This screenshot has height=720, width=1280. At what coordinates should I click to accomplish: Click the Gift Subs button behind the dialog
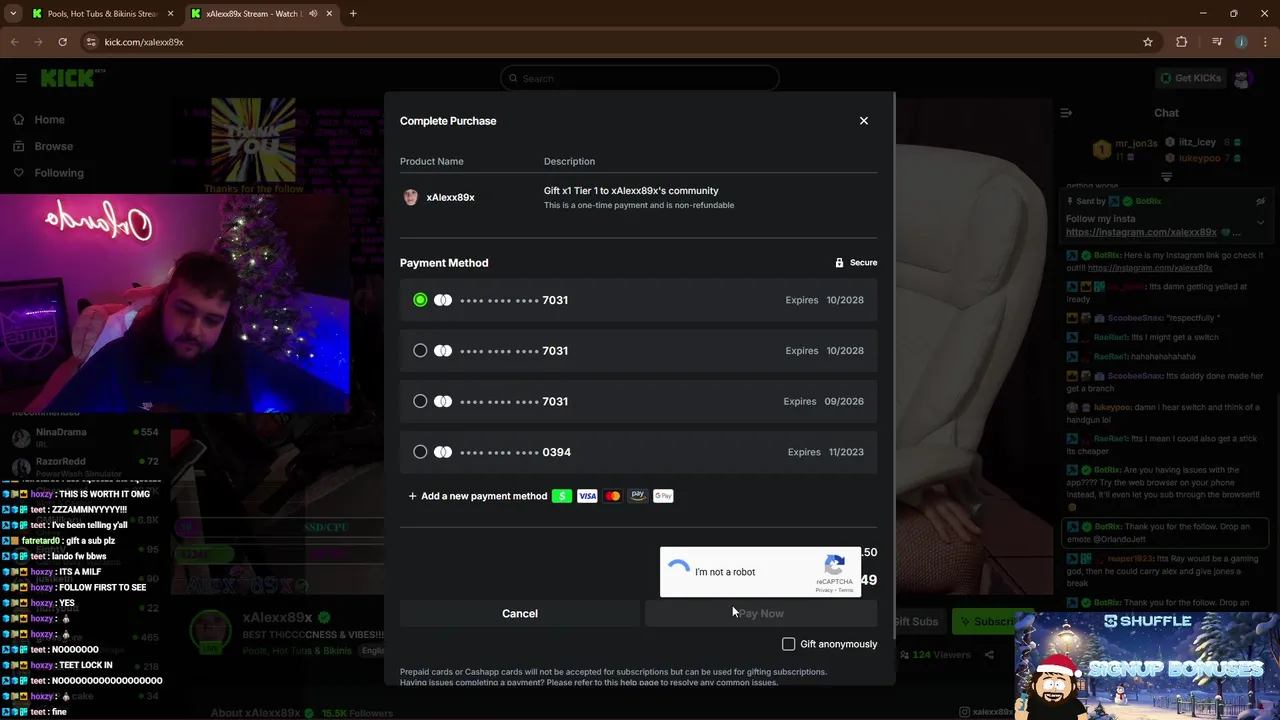(x=915, y=622)
